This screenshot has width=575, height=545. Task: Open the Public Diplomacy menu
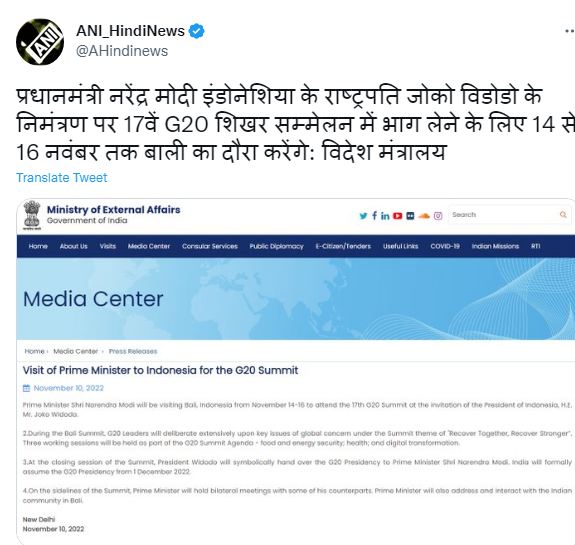pyautogui.click(x=276, y=246)
